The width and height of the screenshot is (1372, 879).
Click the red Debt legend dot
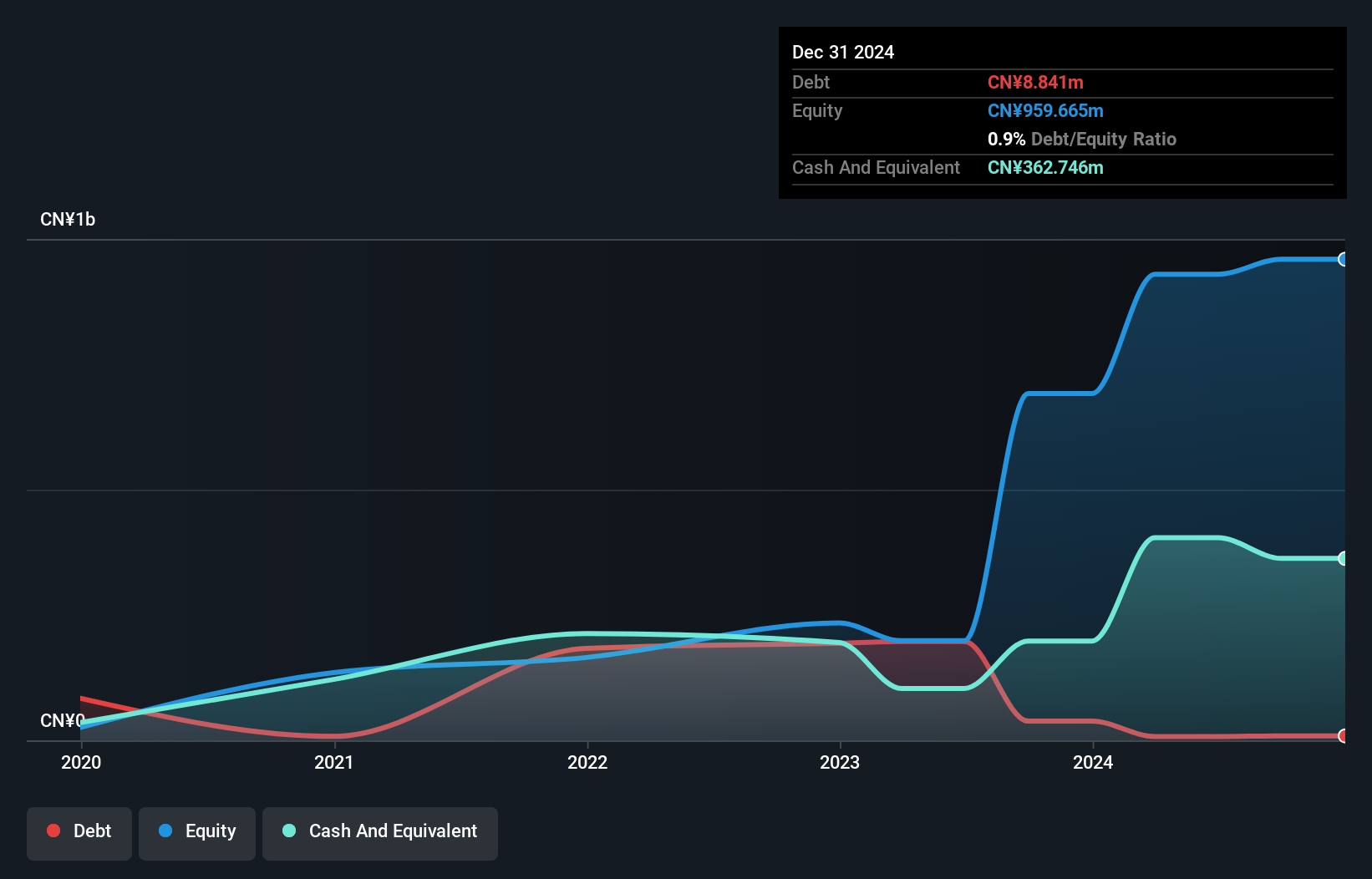pyautogui.click(x=53, y=831)
